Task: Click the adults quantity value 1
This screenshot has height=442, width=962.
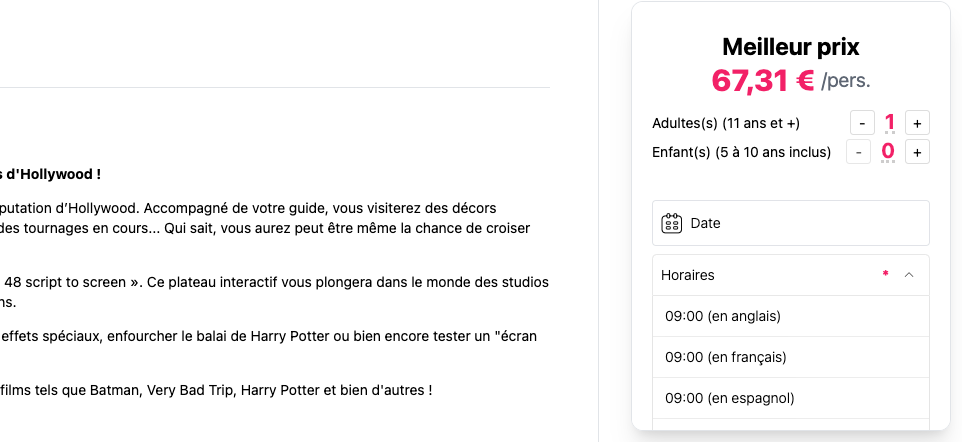Action: pyautogui.click(x=889, y=123)
